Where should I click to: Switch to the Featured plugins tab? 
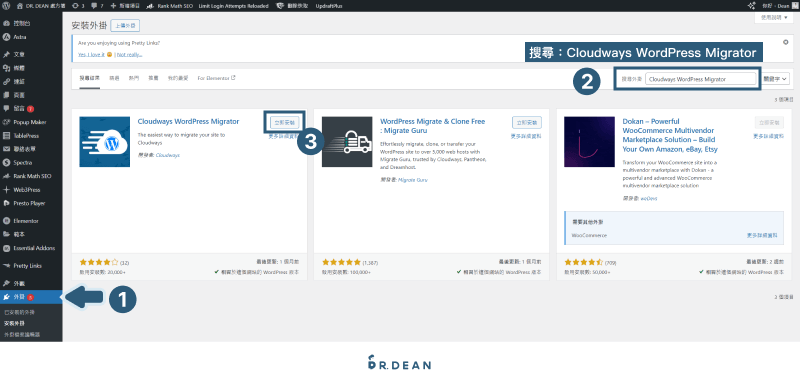(x=114, y=79)
